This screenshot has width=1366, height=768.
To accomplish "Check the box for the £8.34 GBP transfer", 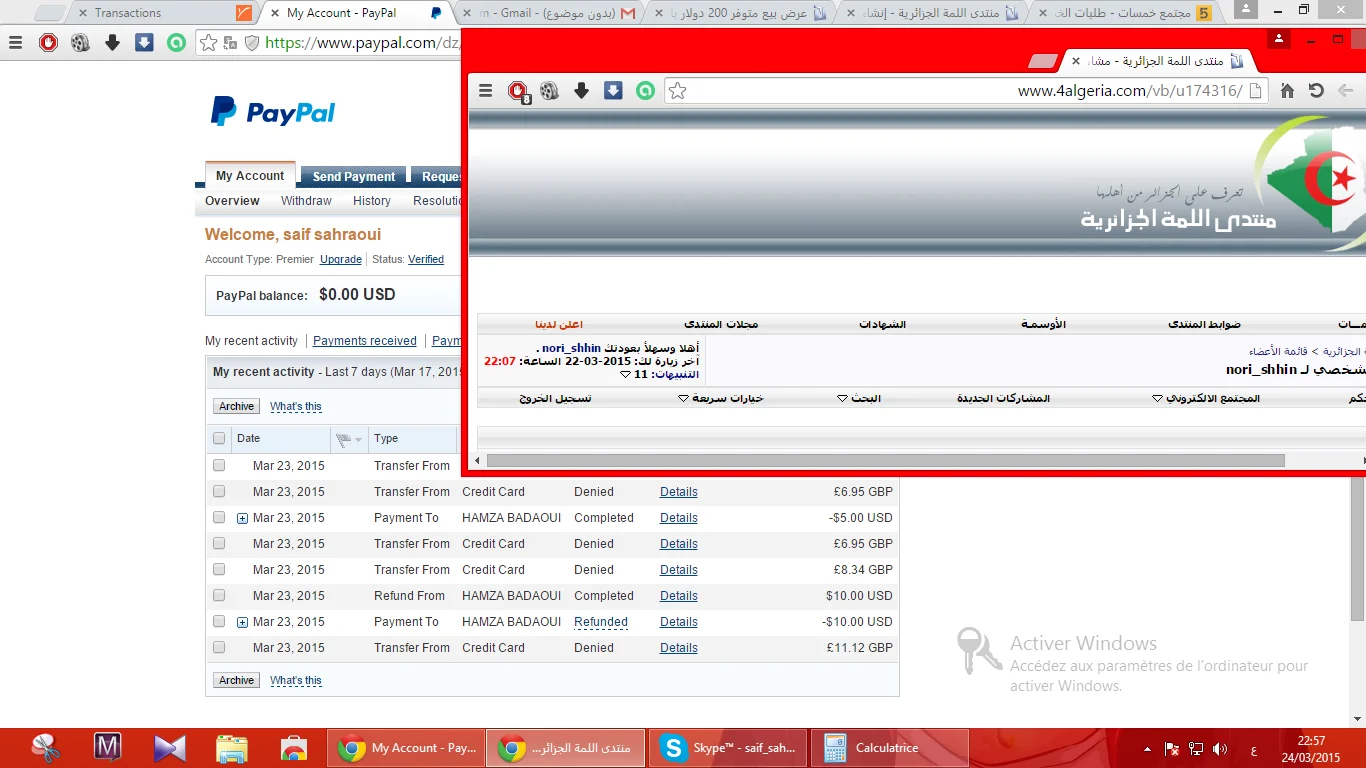I will [x=219, y=570].
